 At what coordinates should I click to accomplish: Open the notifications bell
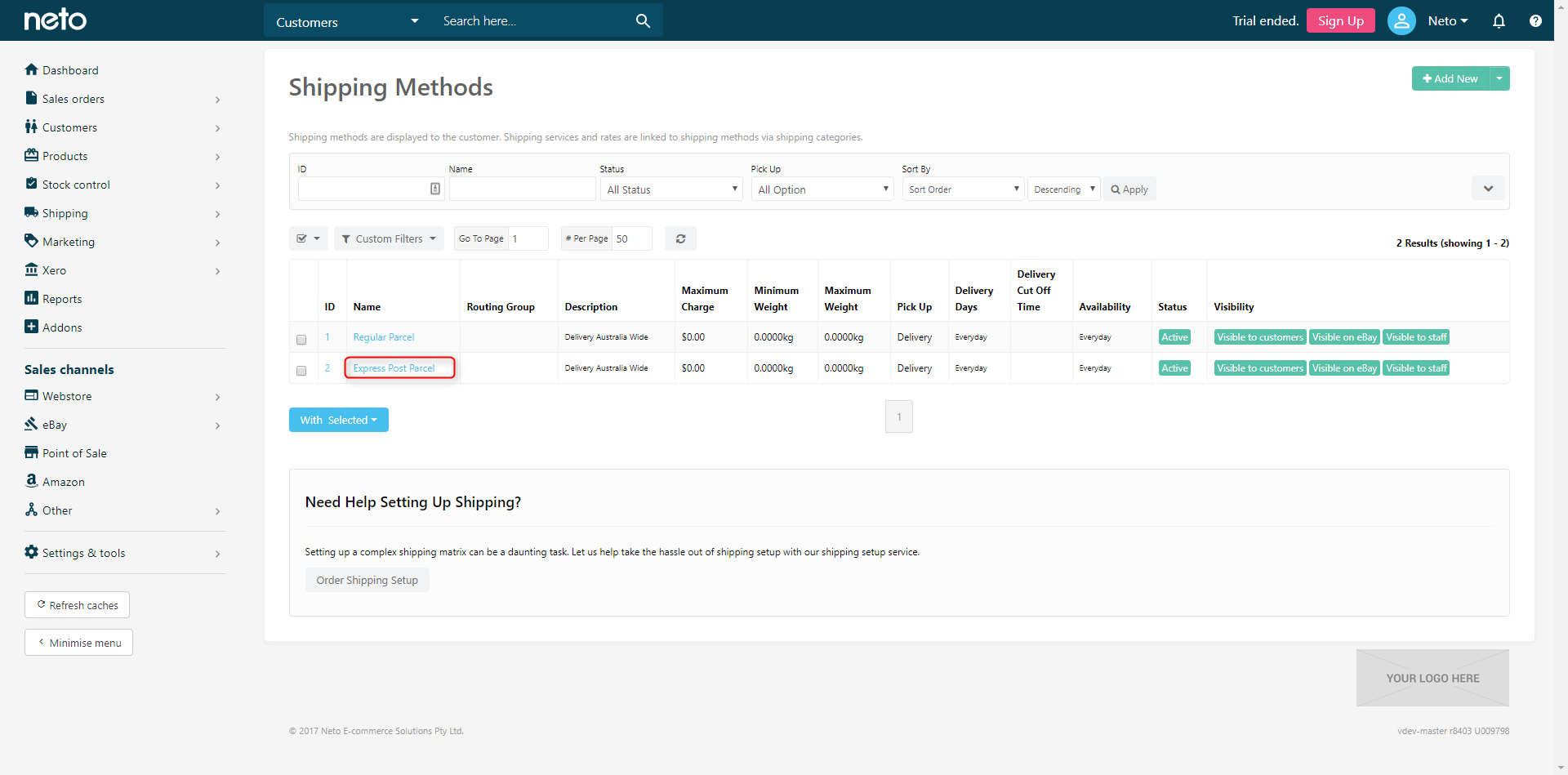tap(1499, 21)
